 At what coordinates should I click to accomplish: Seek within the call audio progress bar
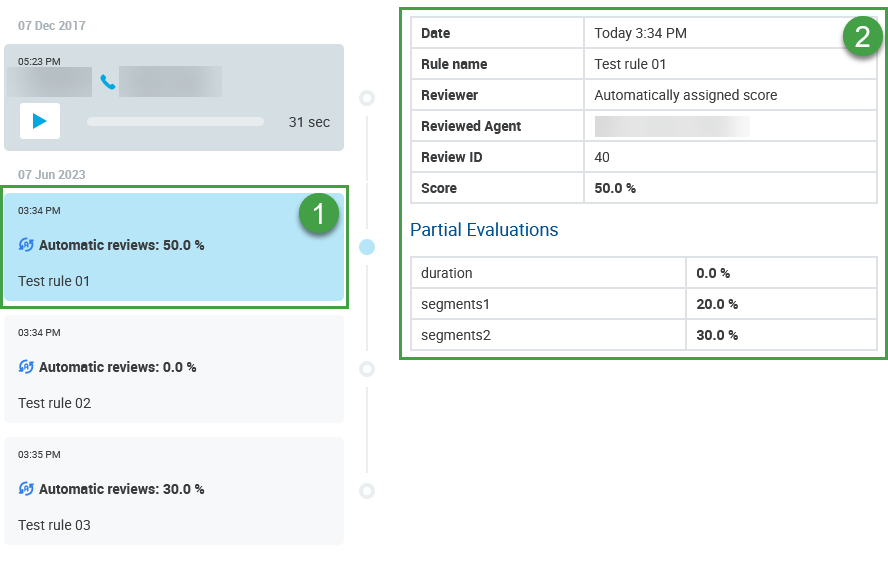[175, 122]
